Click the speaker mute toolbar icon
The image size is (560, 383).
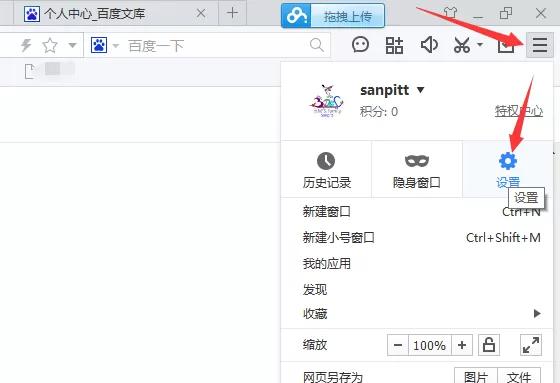(x=429, y=45)
